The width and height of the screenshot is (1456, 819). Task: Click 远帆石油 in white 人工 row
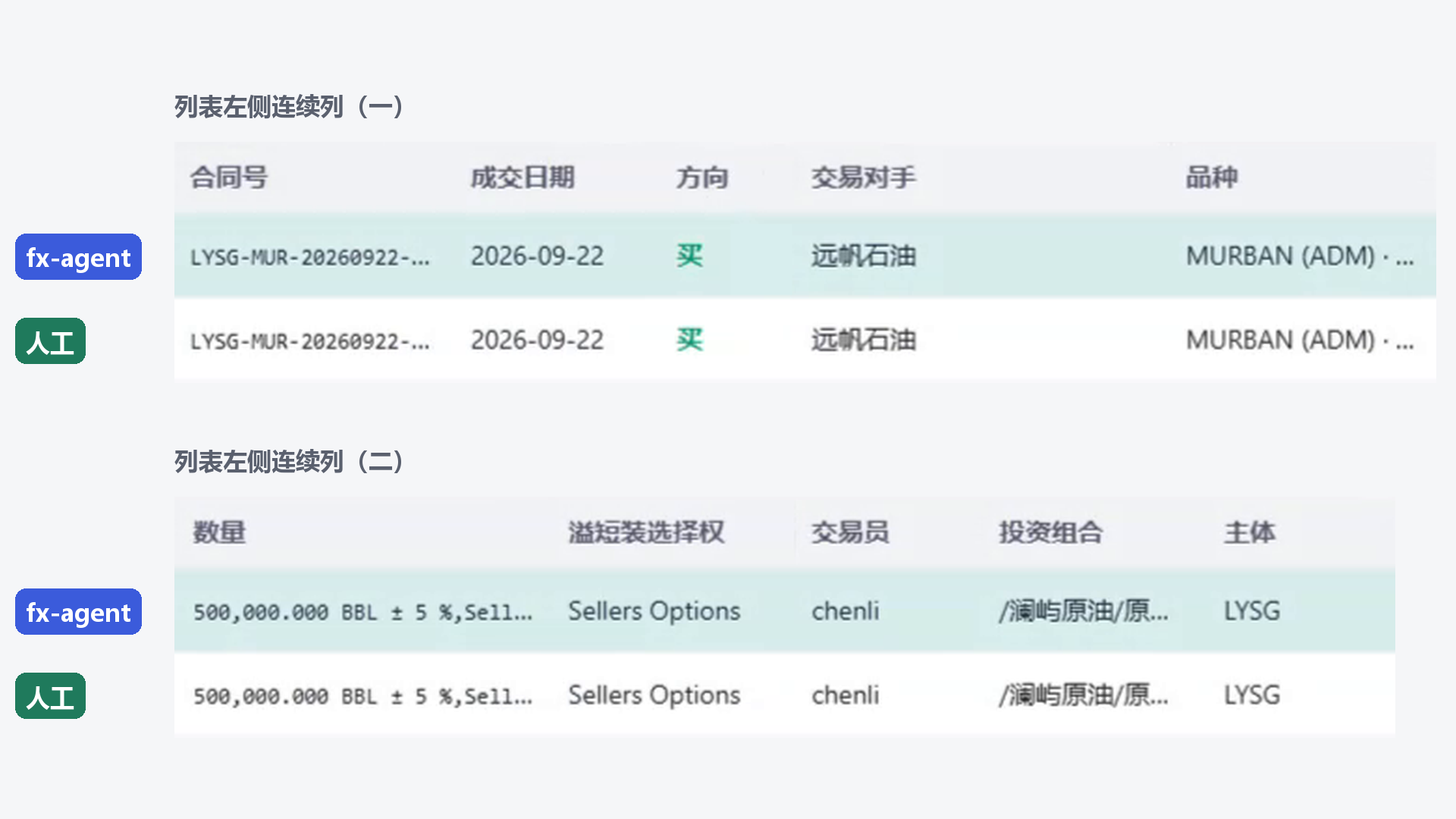click(x=864, y=340)
